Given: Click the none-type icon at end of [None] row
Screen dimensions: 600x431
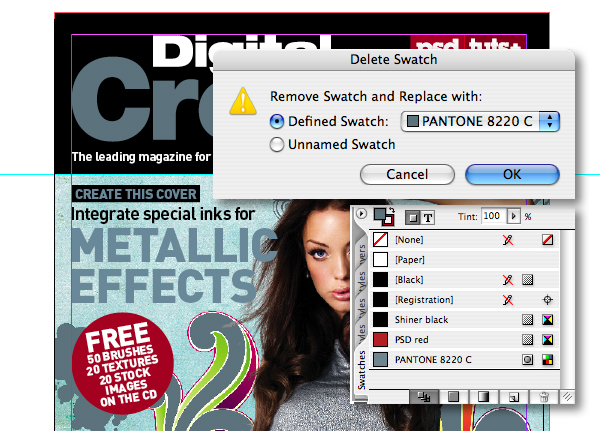Looking at the screenshot, I should (548, 240).
